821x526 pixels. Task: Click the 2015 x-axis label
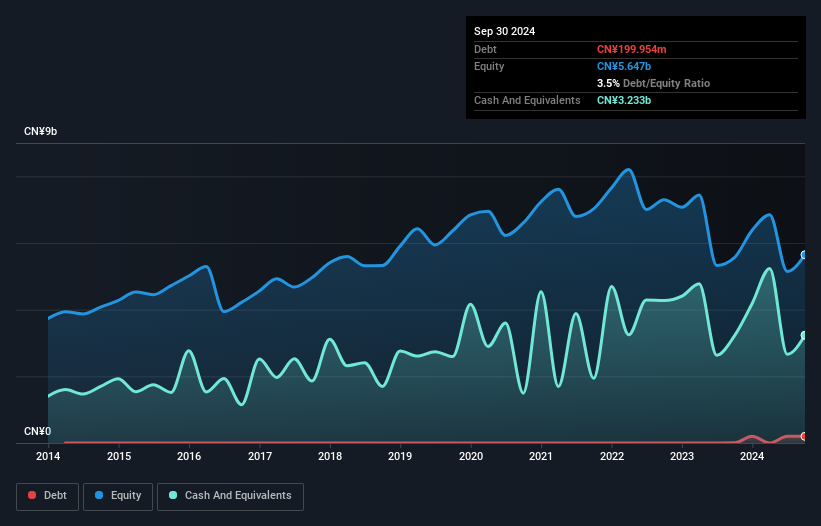pyautogui.click(x=119, y=456)
